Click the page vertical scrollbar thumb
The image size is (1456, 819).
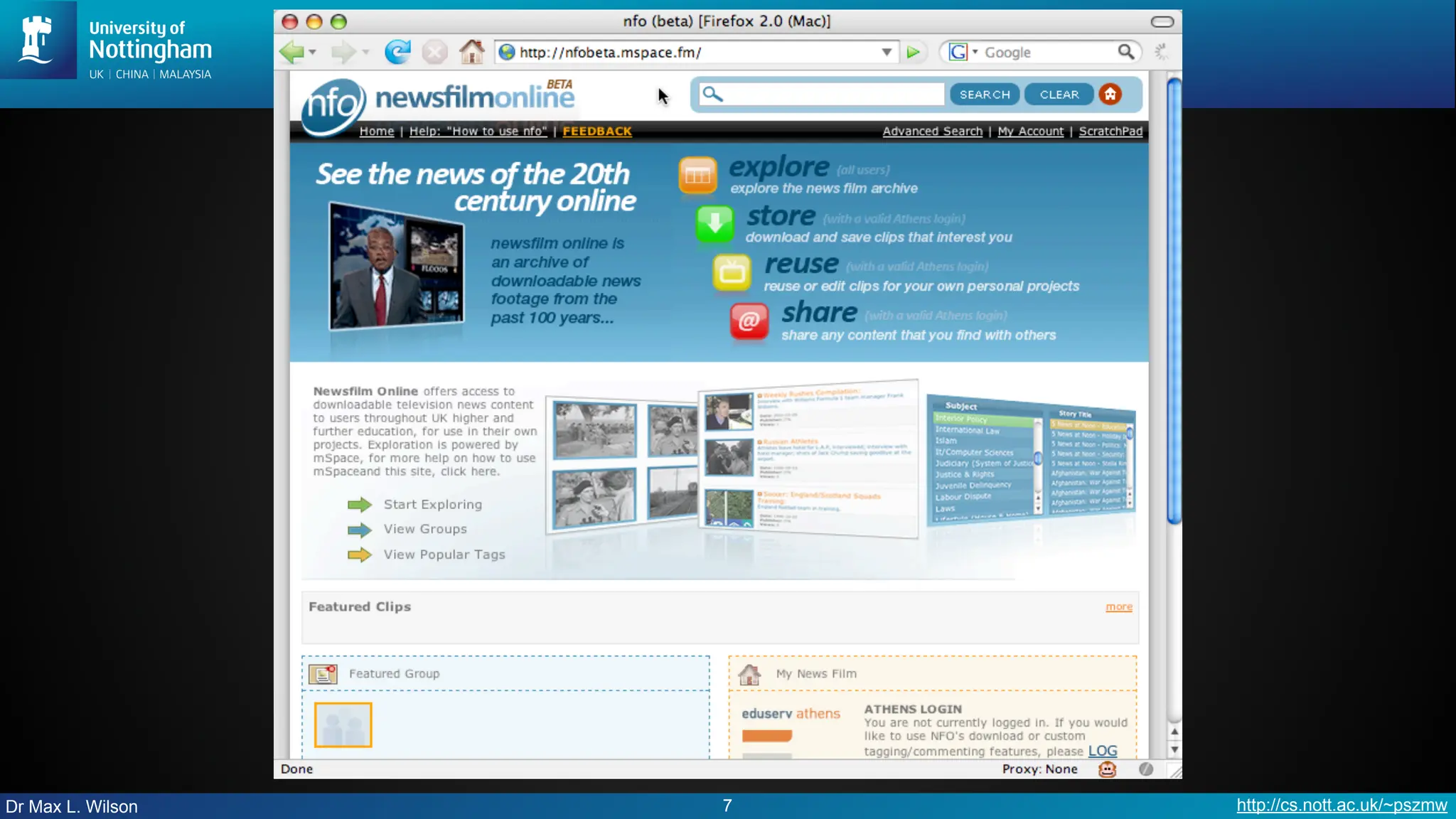(1174, 299)
